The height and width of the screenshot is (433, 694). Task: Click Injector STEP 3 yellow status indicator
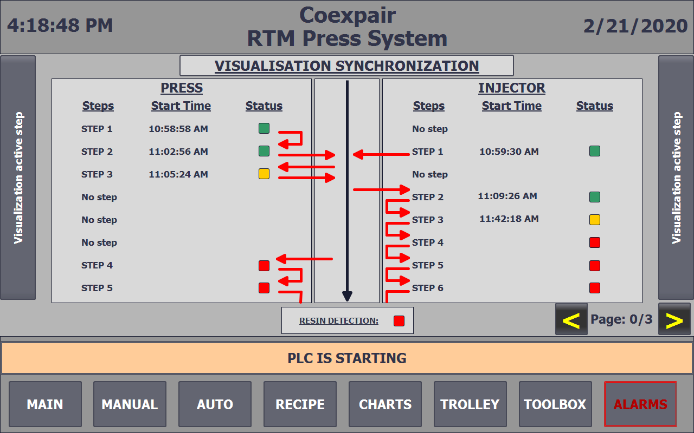(594, 220)
